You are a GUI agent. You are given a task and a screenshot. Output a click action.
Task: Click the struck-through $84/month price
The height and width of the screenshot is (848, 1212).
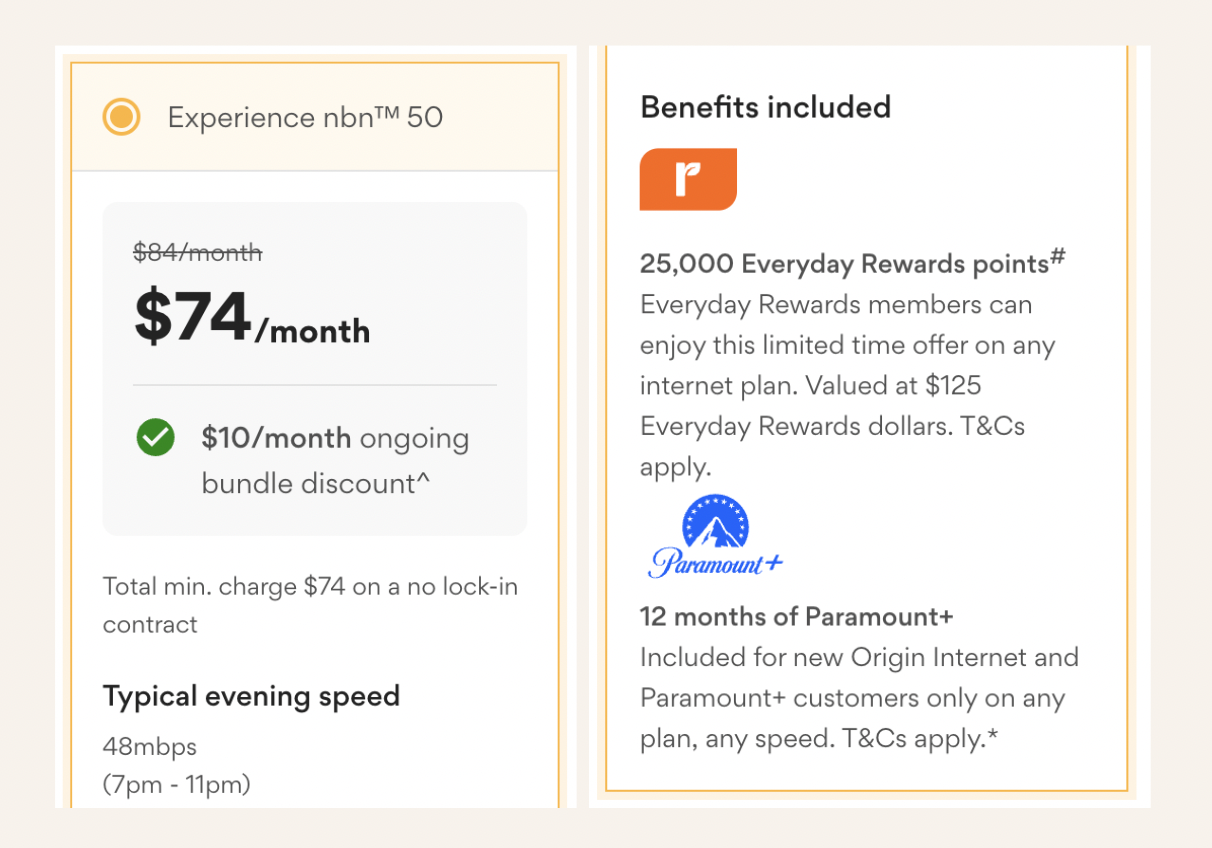[198, 253]
